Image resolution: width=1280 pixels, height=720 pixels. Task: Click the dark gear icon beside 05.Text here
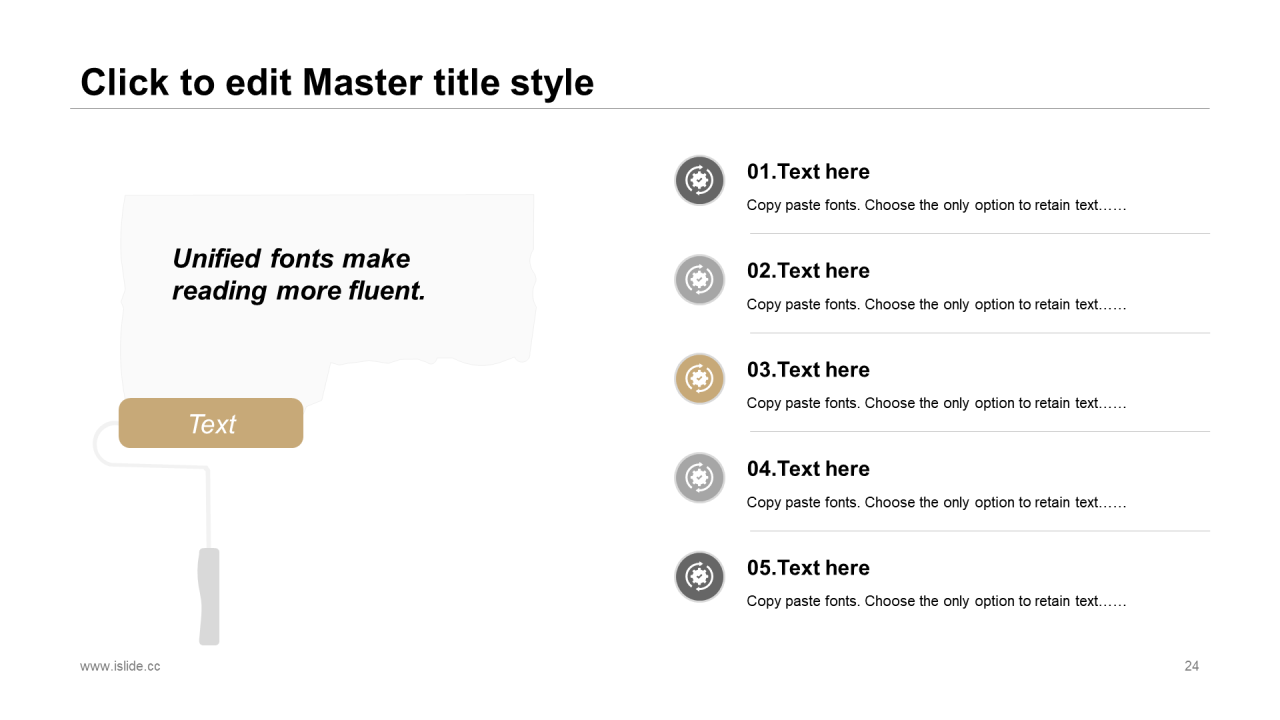tap(699, 577)
